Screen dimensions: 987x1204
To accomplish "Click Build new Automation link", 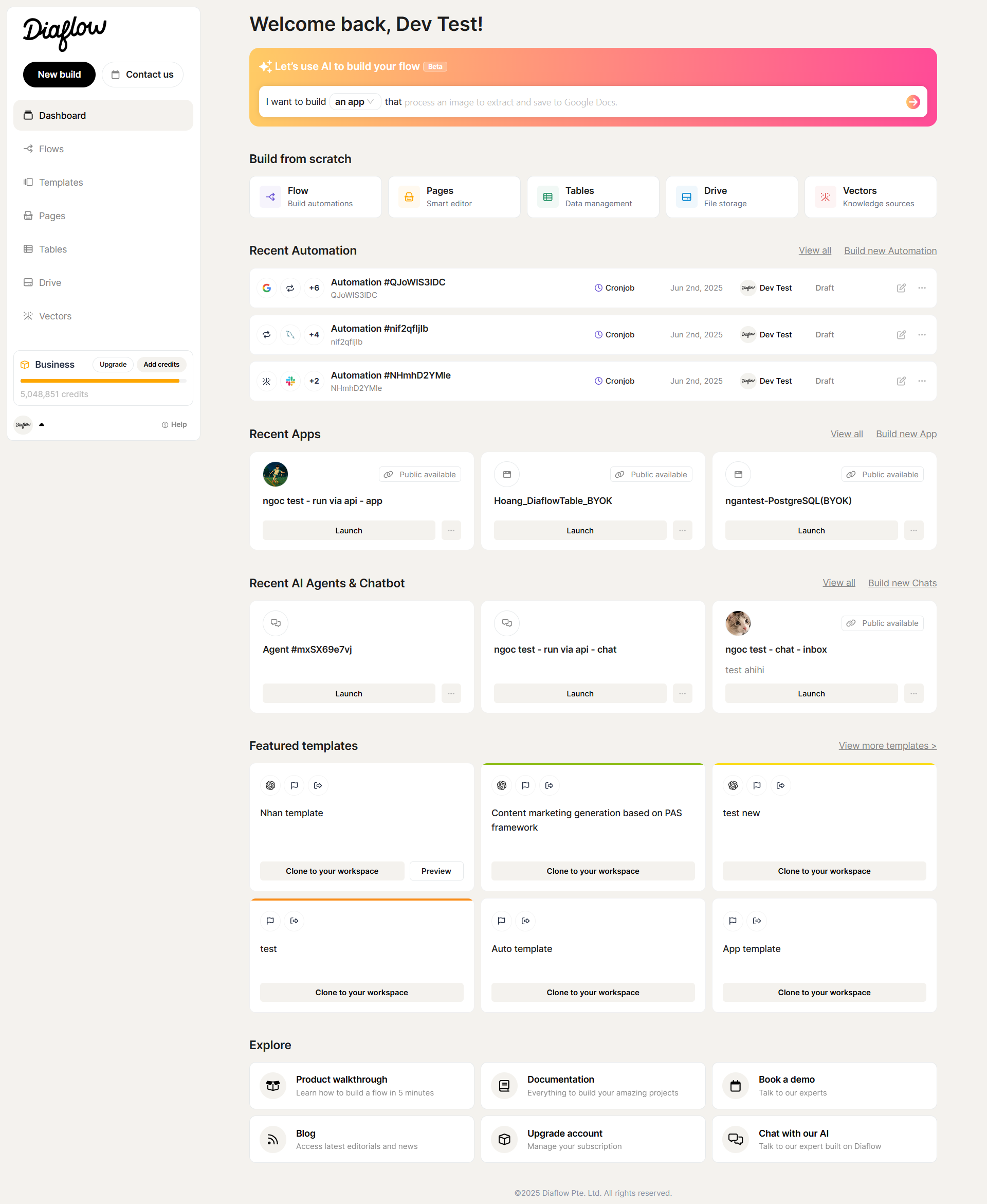I will point(889,251).
